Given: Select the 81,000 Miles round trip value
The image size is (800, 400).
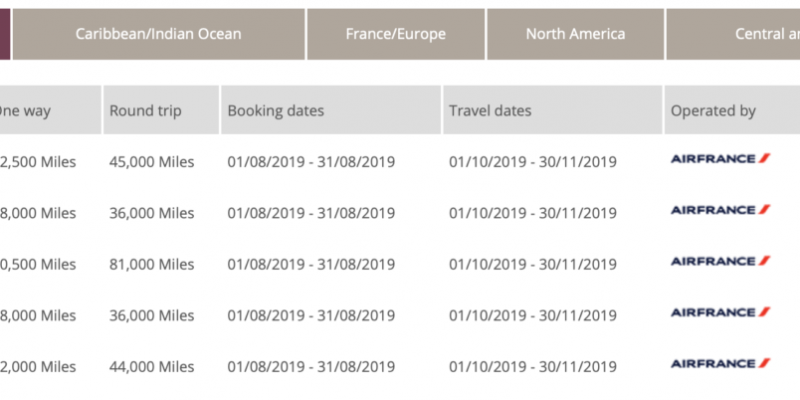Looking at the screenshot, I should (152, 264).
